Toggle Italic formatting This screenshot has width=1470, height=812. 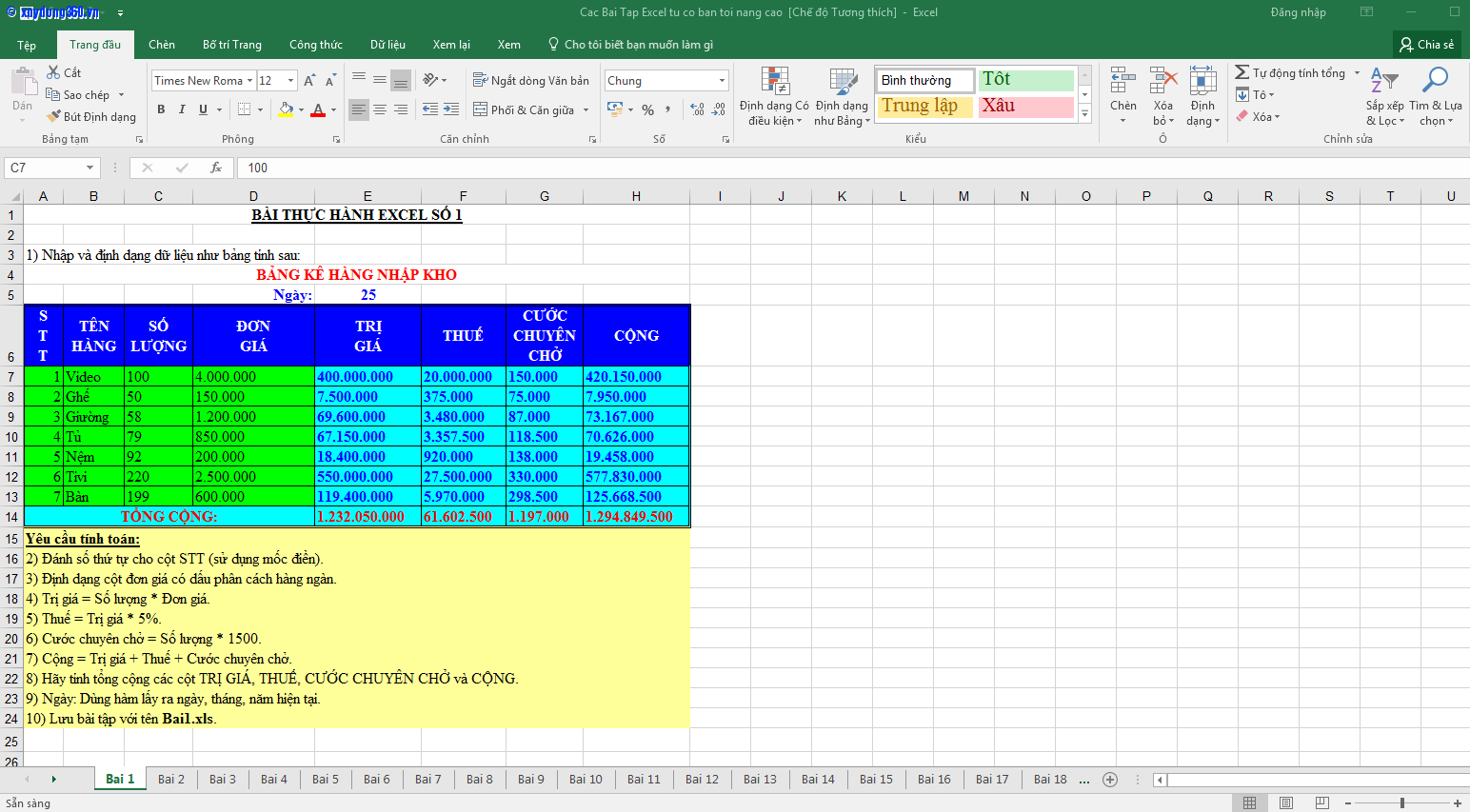click(182, 109)
